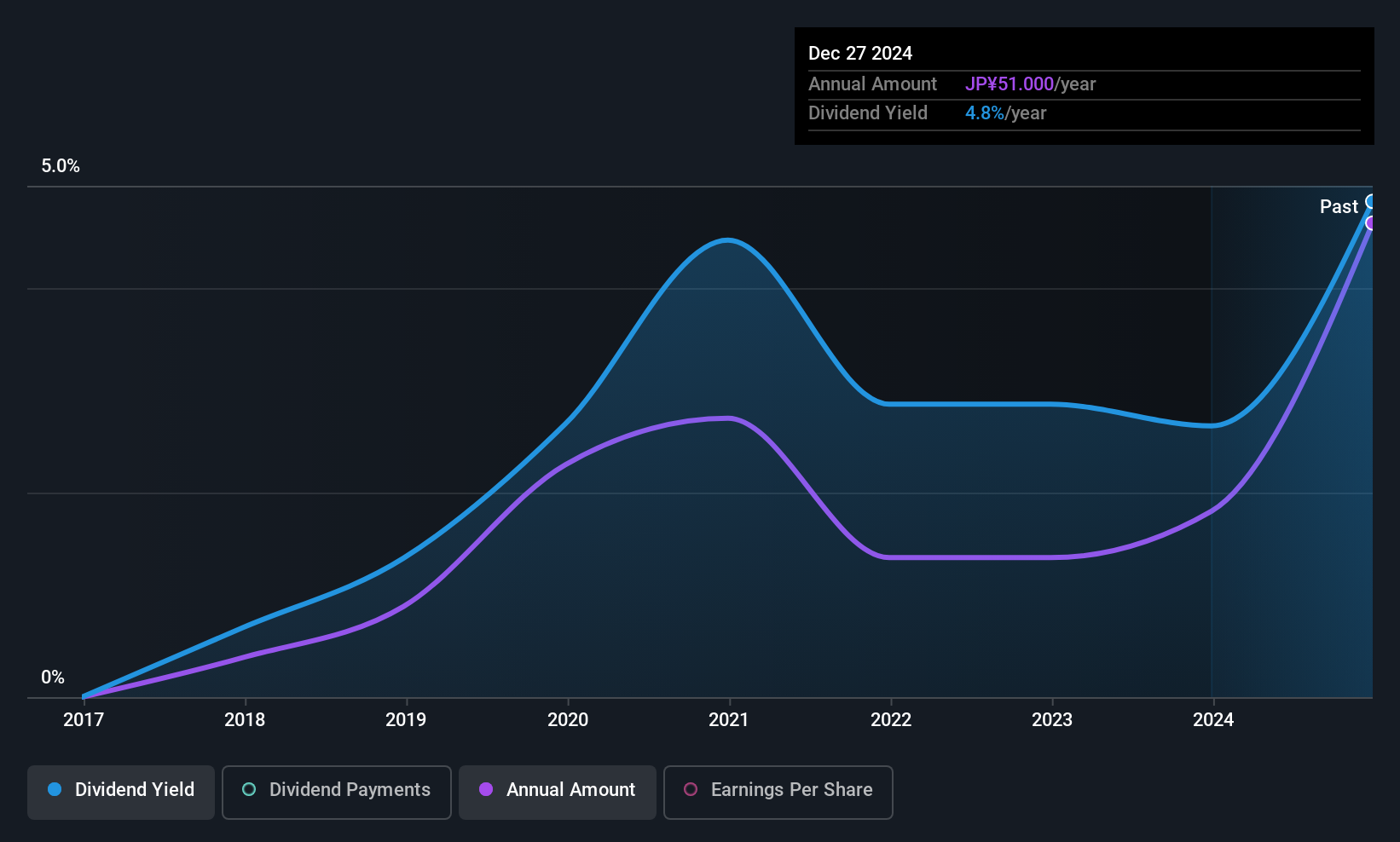Click the 2017 x-axis label
The image size is (1400, 842).
[x=84, y=720]
